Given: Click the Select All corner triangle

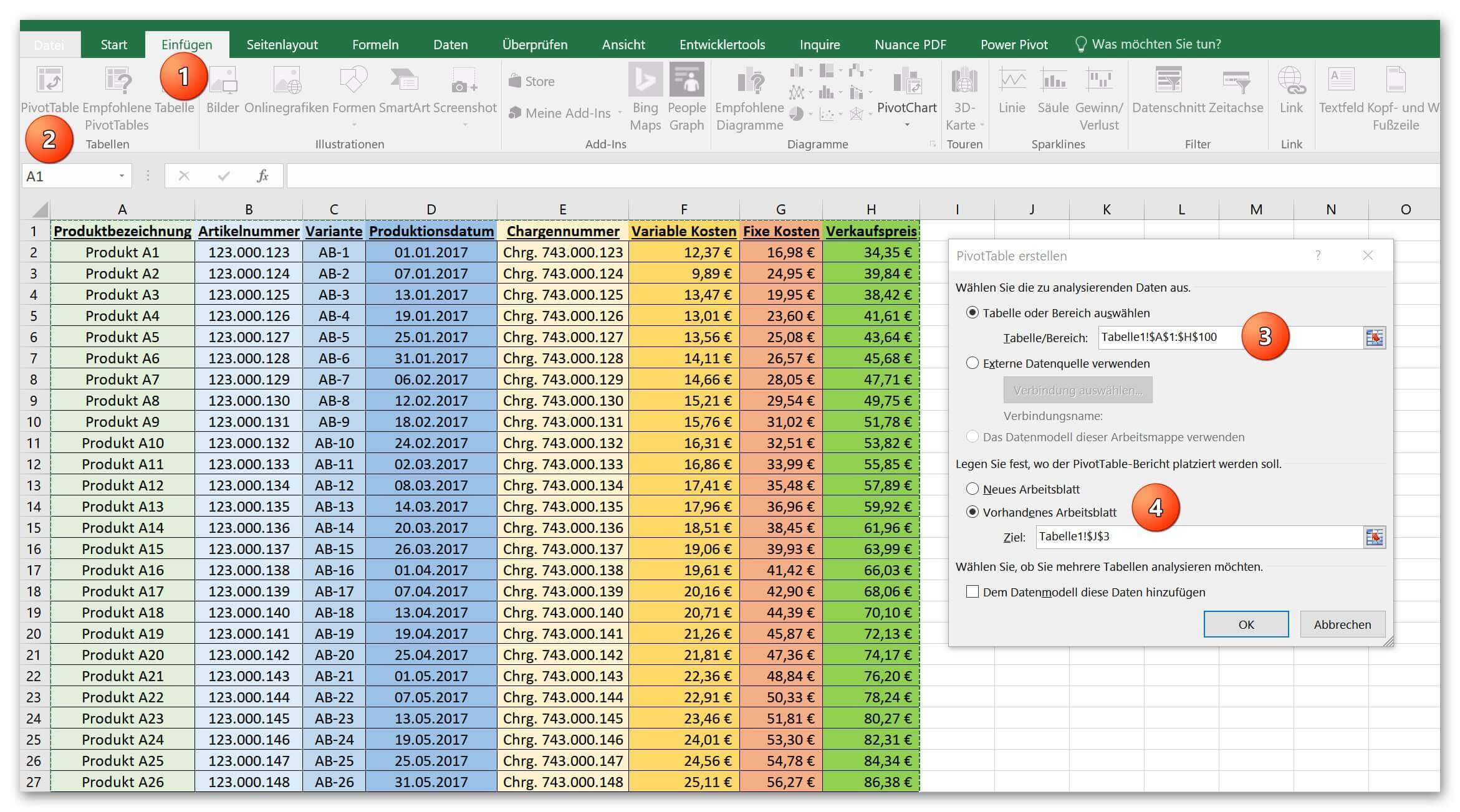Looking at the screenshot, I should [39, 209].
